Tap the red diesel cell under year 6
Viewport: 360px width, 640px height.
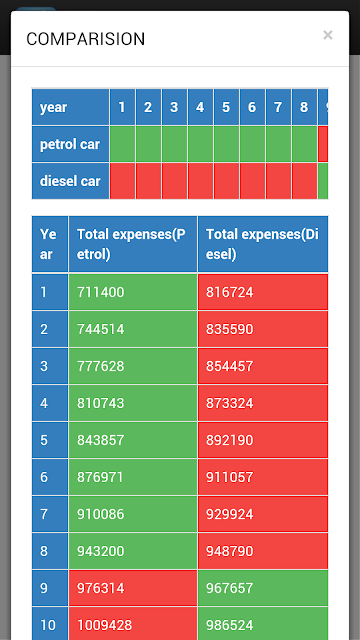[x=253, y=181]
